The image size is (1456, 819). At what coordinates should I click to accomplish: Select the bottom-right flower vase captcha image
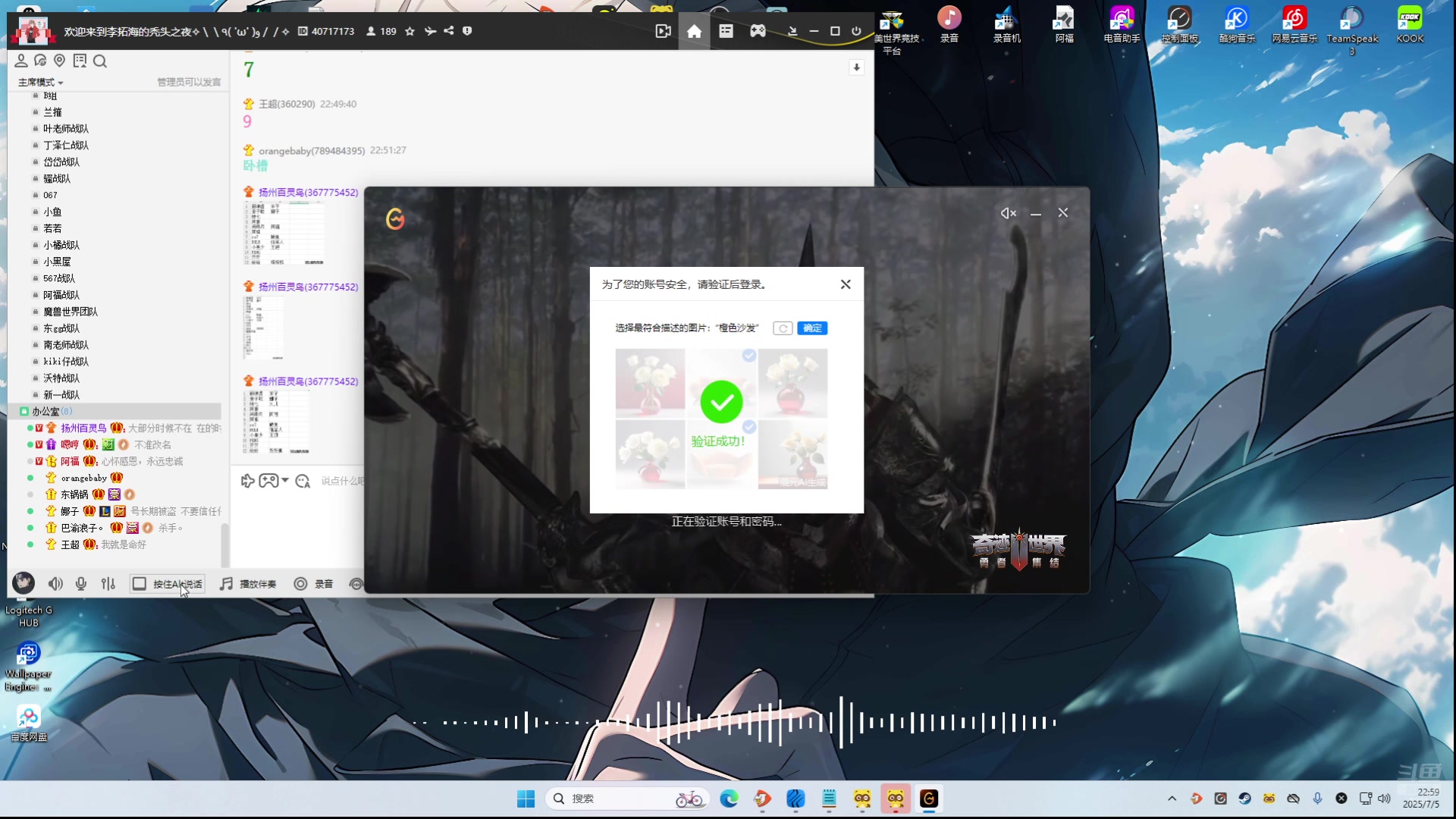[792, 454]
